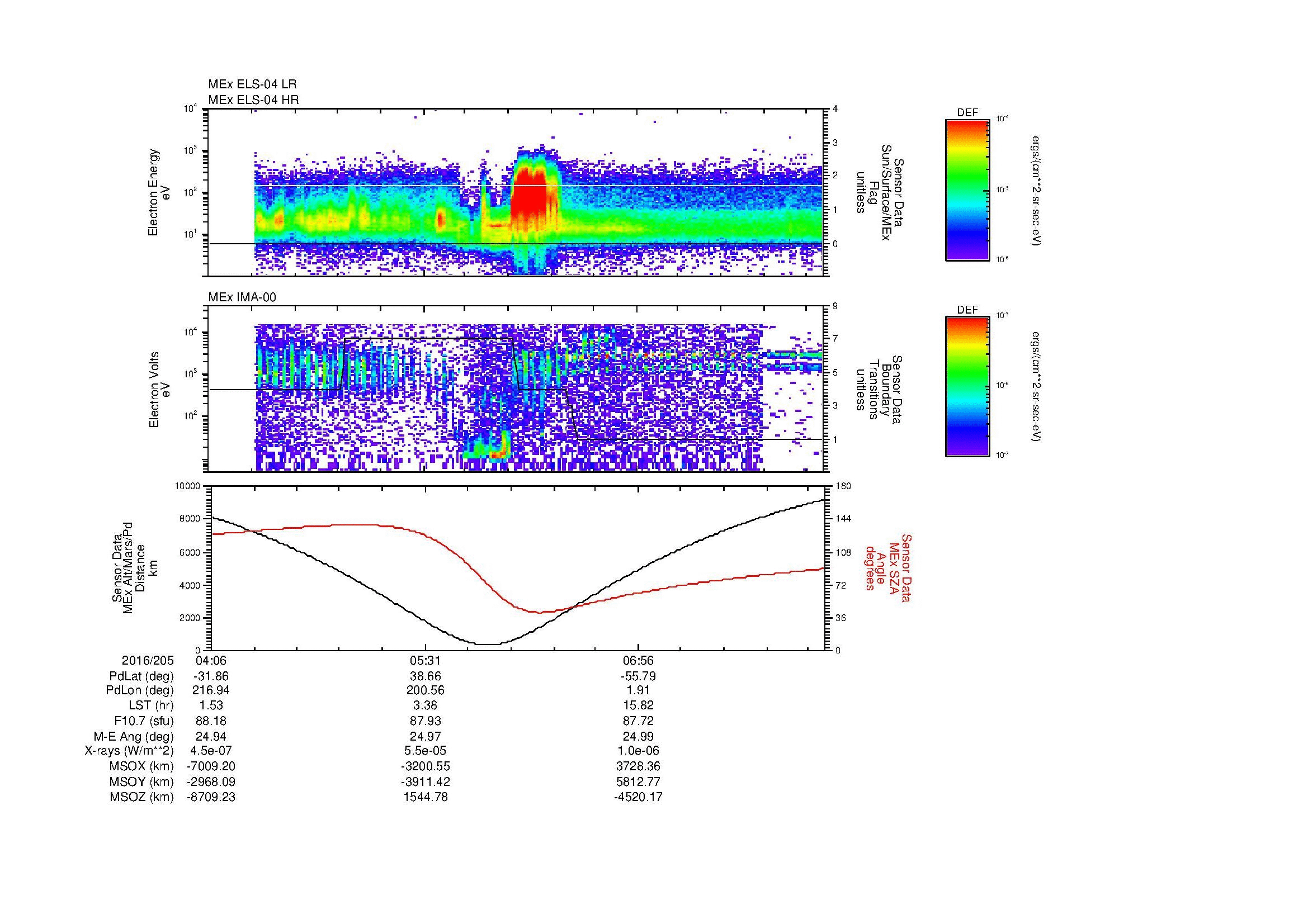The image size is (1308, 924).
Task: Click the X-rays value '5.5e-05'
Action: click(x=425, y=751)
